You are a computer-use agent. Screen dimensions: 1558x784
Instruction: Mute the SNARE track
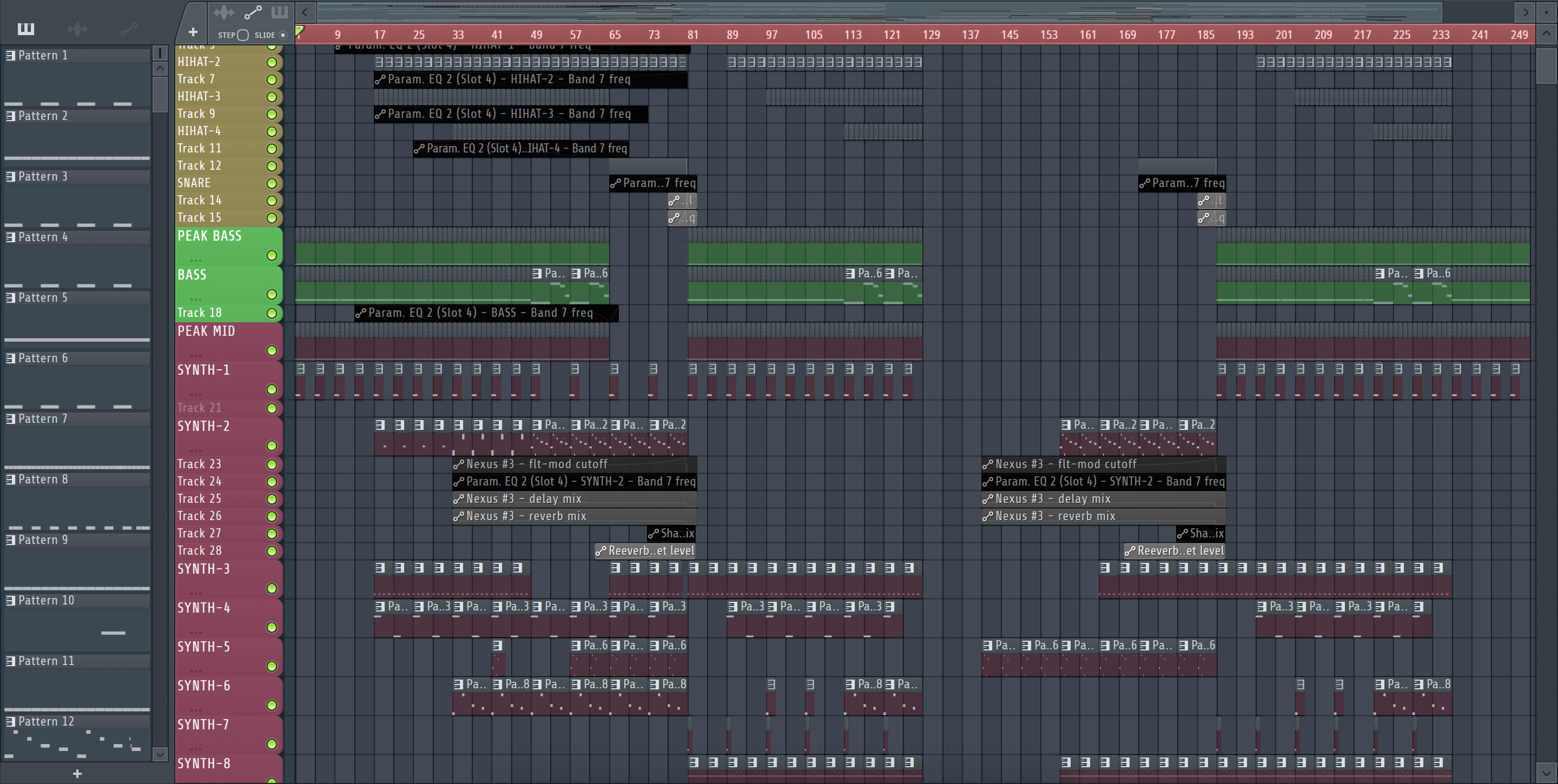(272, 183)
